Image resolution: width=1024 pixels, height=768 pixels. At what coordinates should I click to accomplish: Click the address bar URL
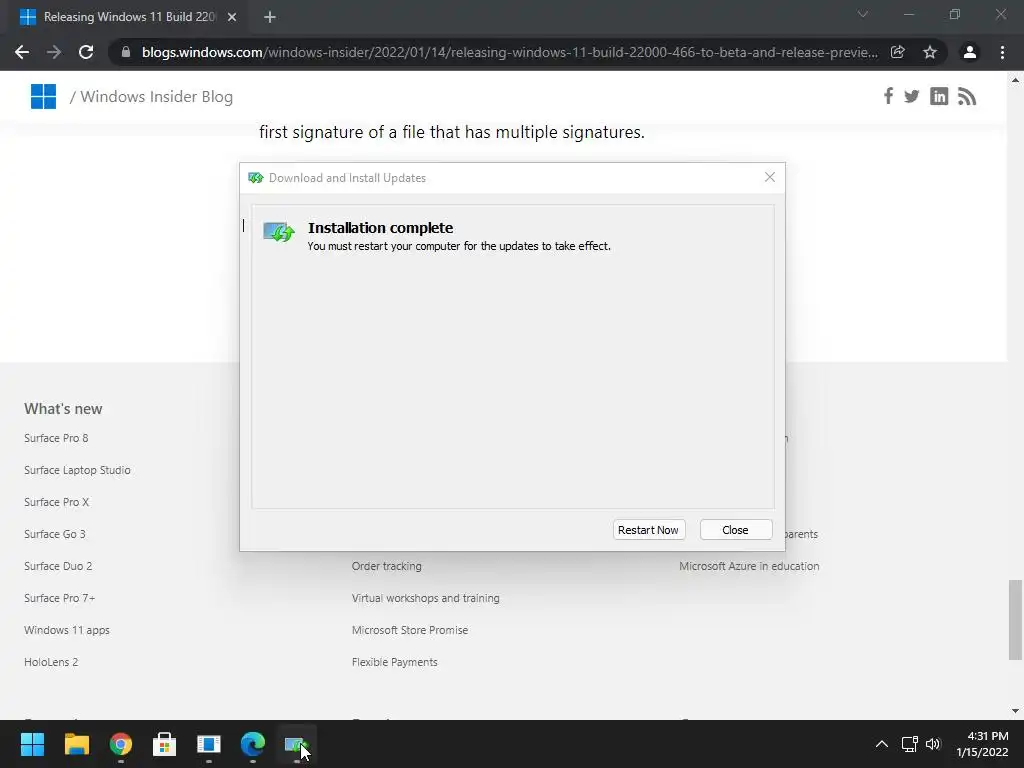(x=509, y=52)
